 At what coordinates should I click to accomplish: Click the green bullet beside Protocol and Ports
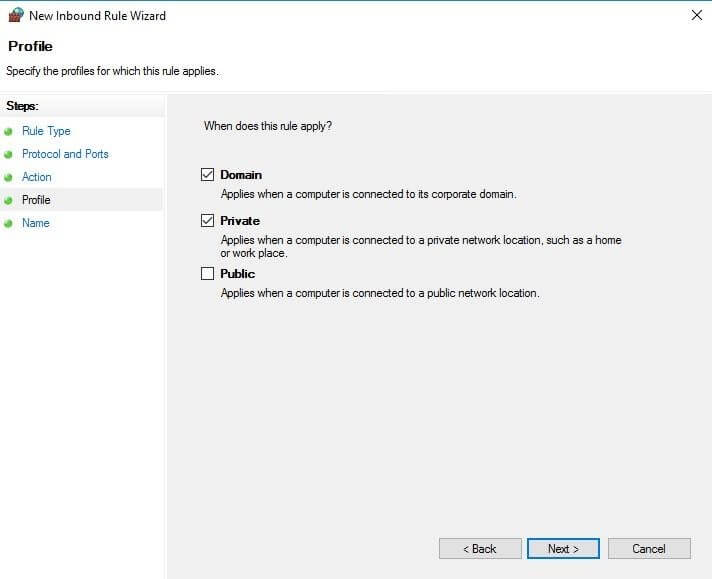tap(8, 154)
